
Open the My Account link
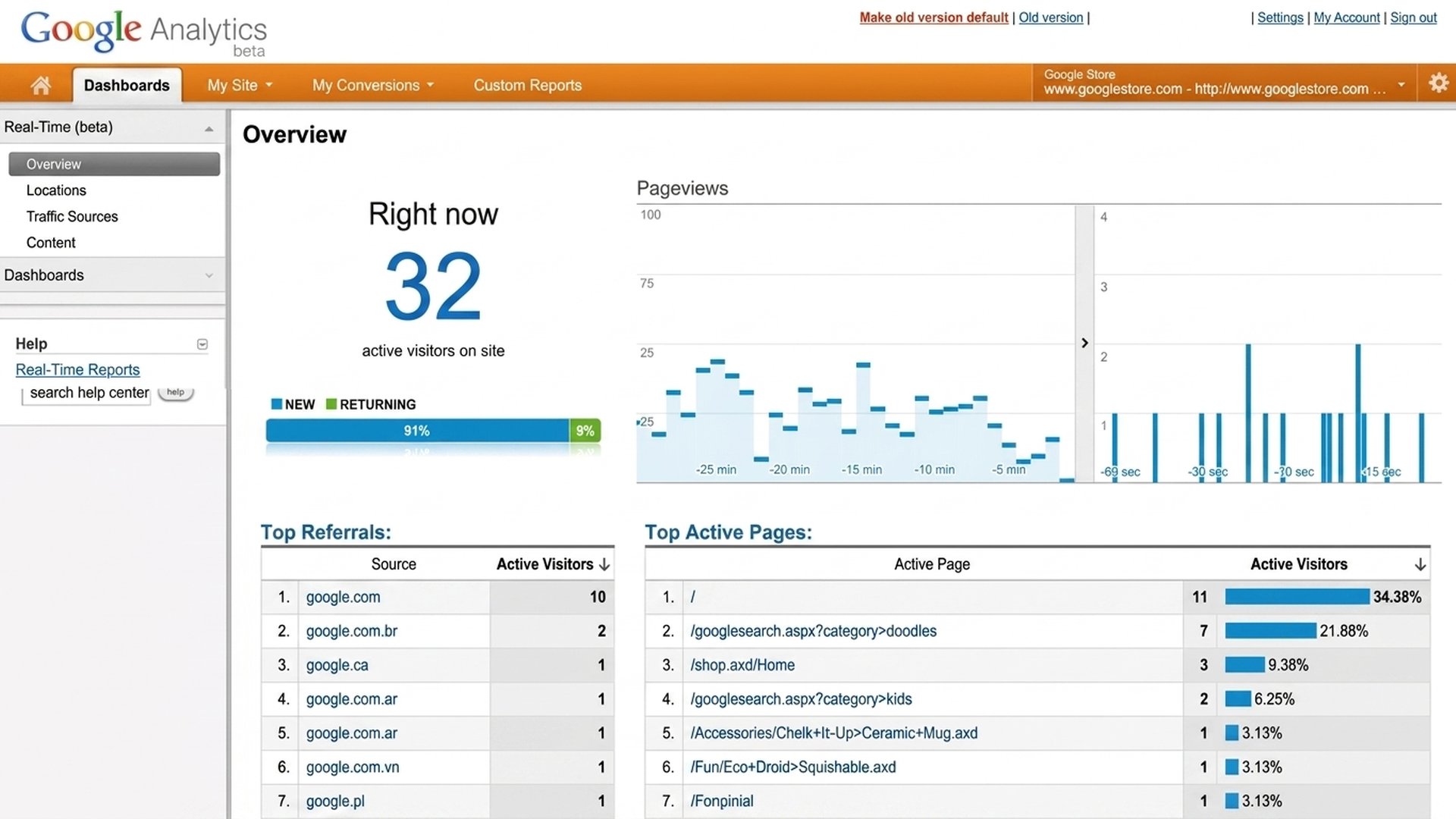click(x=1347, y=17)
